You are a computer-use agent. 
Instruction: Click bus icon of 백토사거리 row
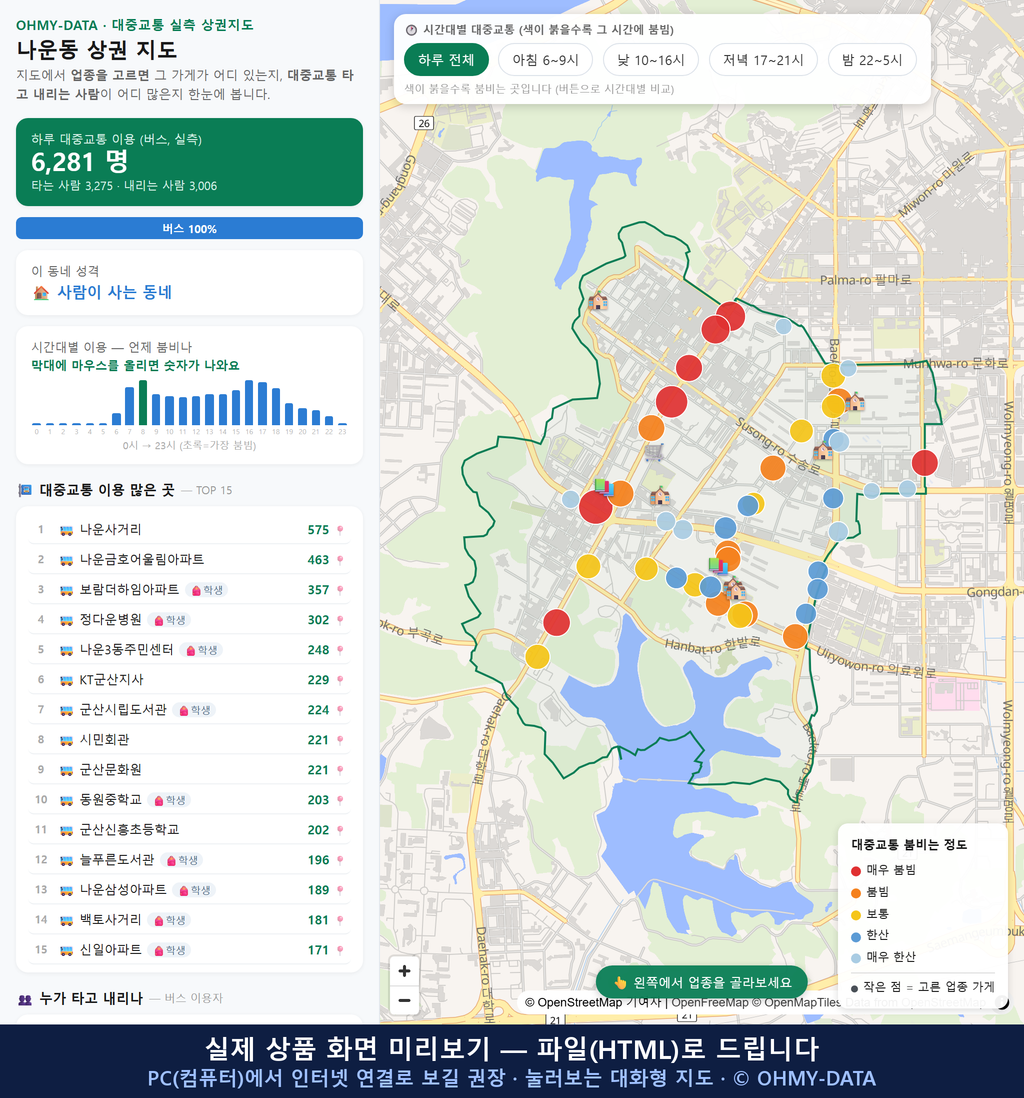click(x=67, y=921)
